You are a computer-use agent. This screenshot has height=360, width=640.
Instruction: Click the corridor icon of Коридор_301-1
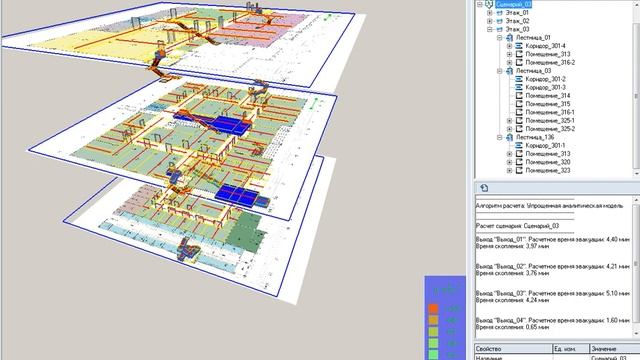pyautogui.click(x=519, y=145)
